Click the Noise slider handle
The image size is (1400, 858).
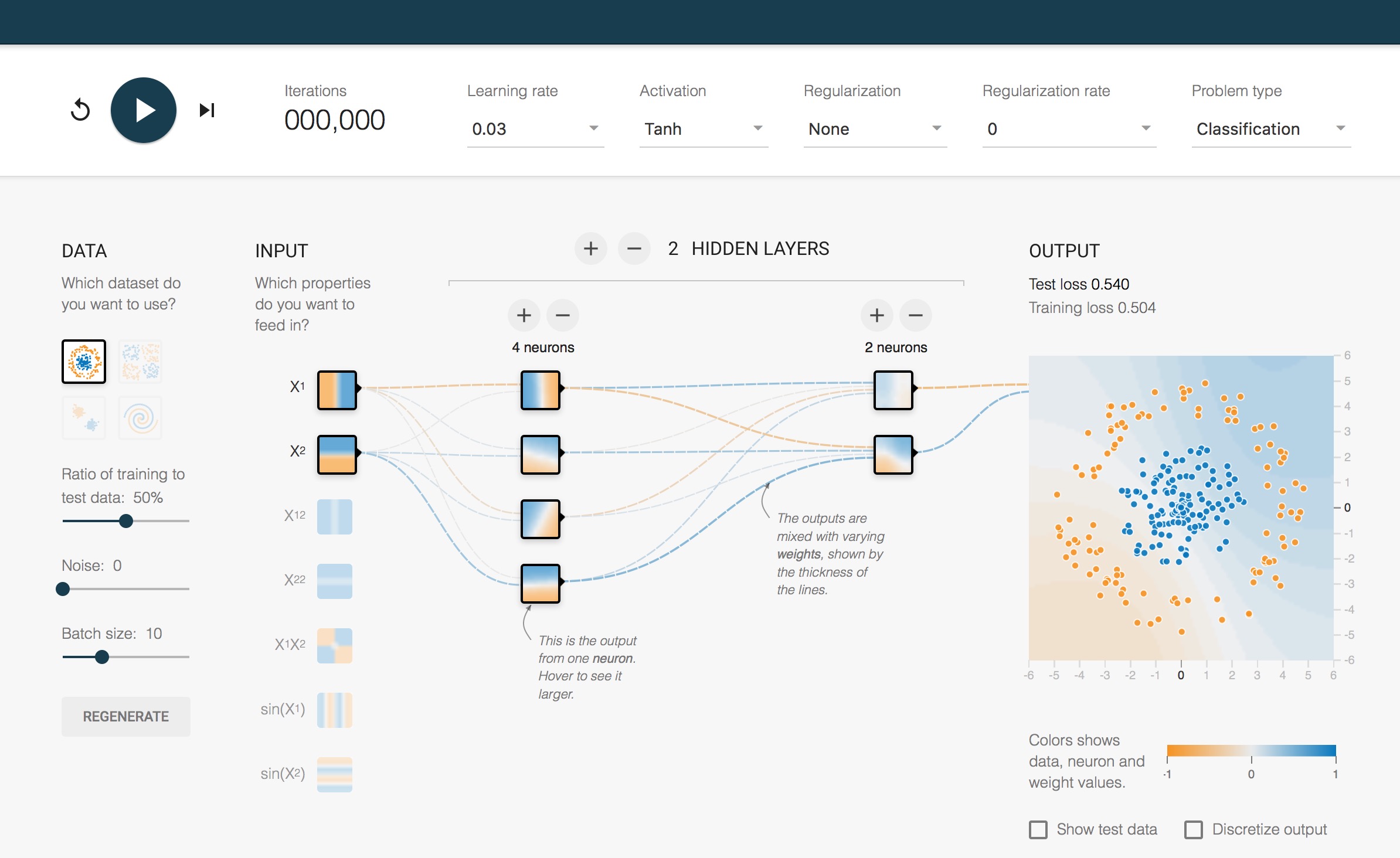63,589
